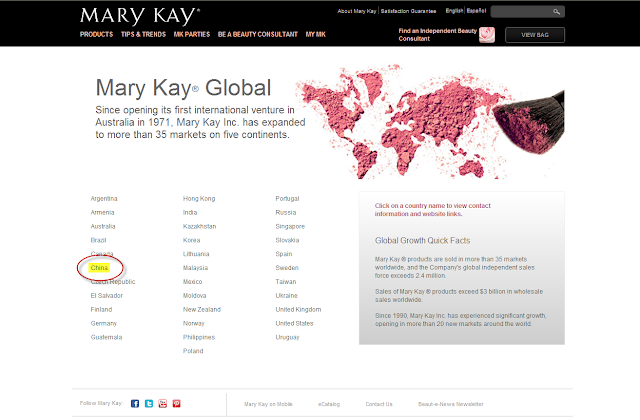Select Moldova from country list
This screenshot has height=420, width=640.
(x=194, y=296)
